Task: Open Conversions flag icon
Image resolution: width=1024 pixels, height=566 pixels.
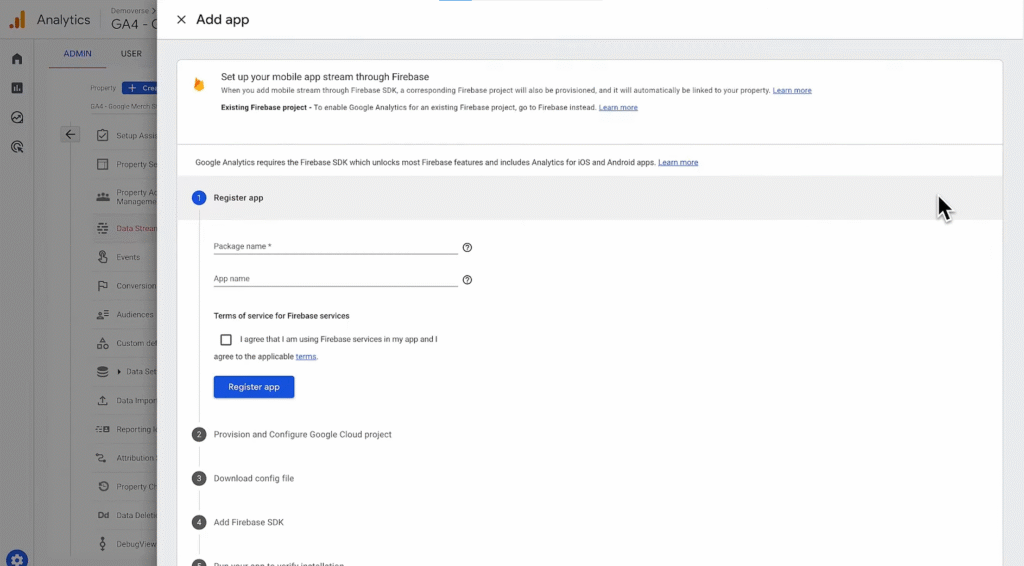Action: point(103,285)
